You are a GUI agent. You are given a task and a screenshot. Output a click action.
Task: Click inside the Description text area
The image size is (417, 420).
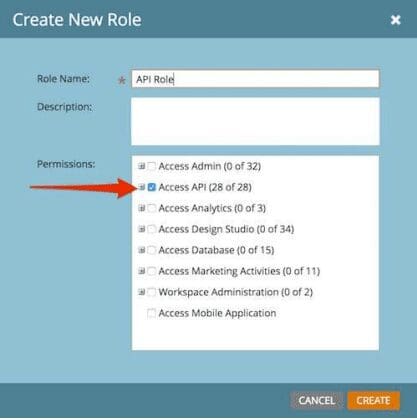(x=255, y=121)
